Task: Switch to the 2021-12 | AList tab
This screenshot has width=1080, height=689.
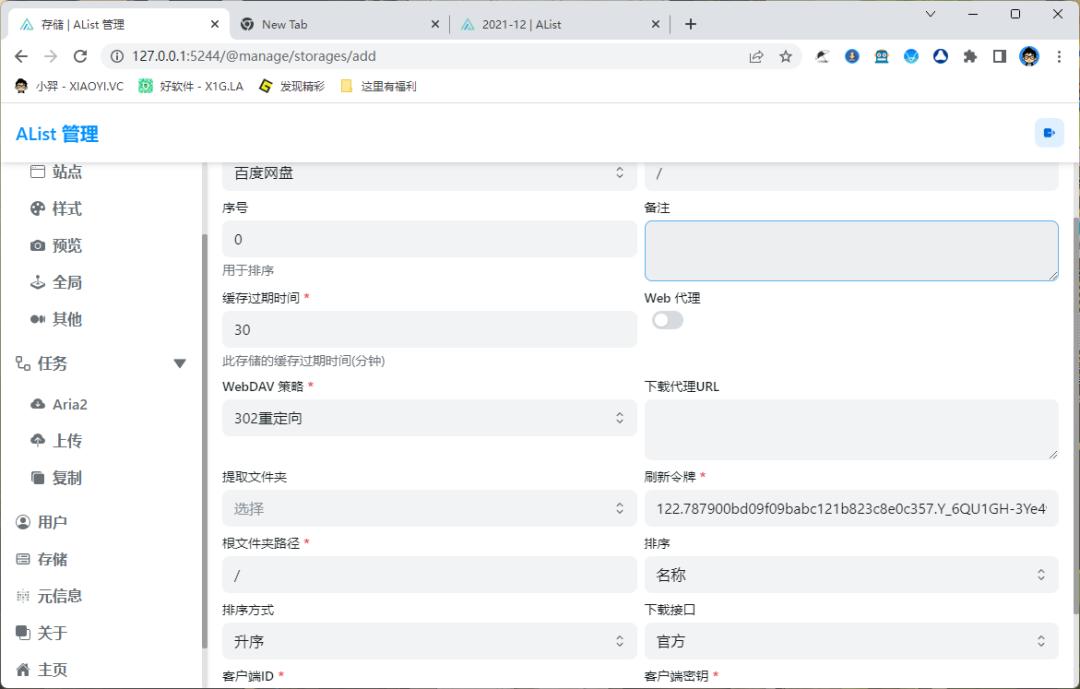Action: (x=520, y=23)
